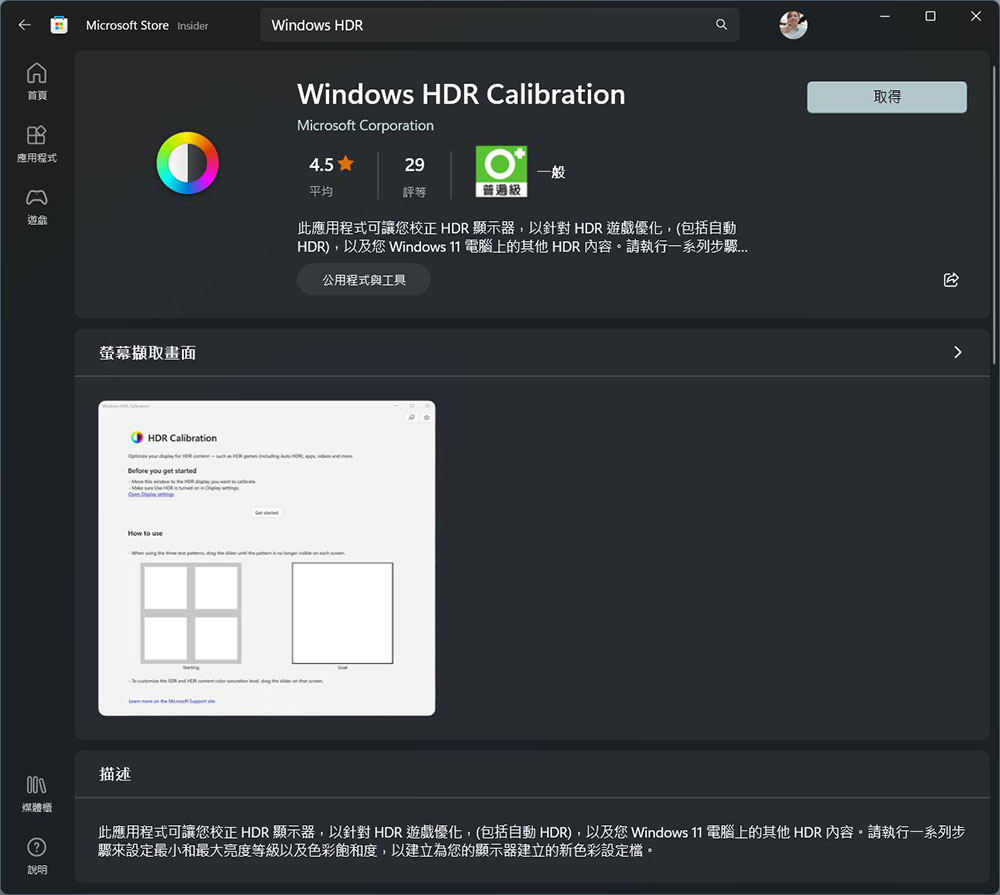Click the search magnifier icon
The height and width of the screenshot is (895, 1000).
[721, 25]
